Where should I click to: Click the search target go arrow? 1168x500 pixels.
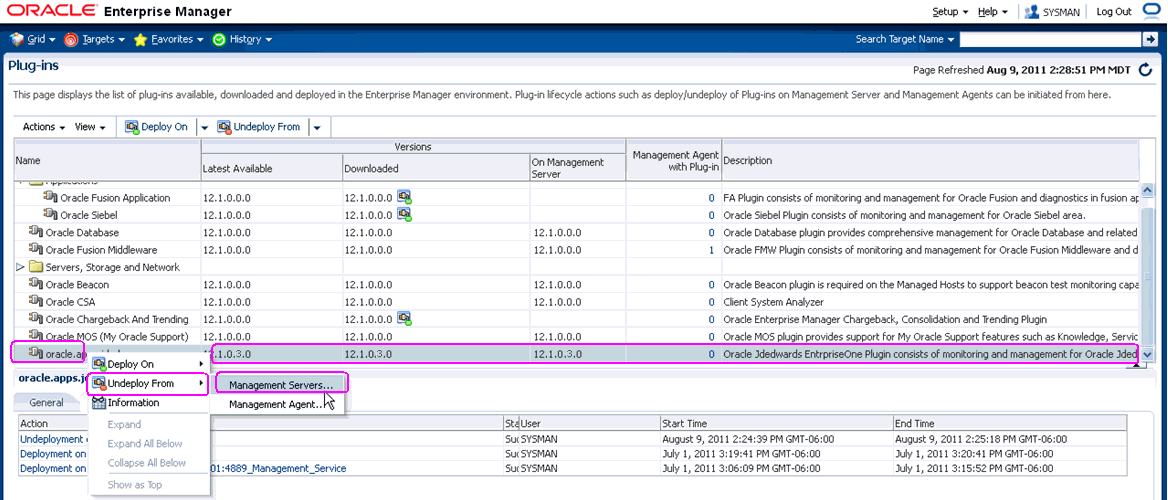tap(1149, 39)
